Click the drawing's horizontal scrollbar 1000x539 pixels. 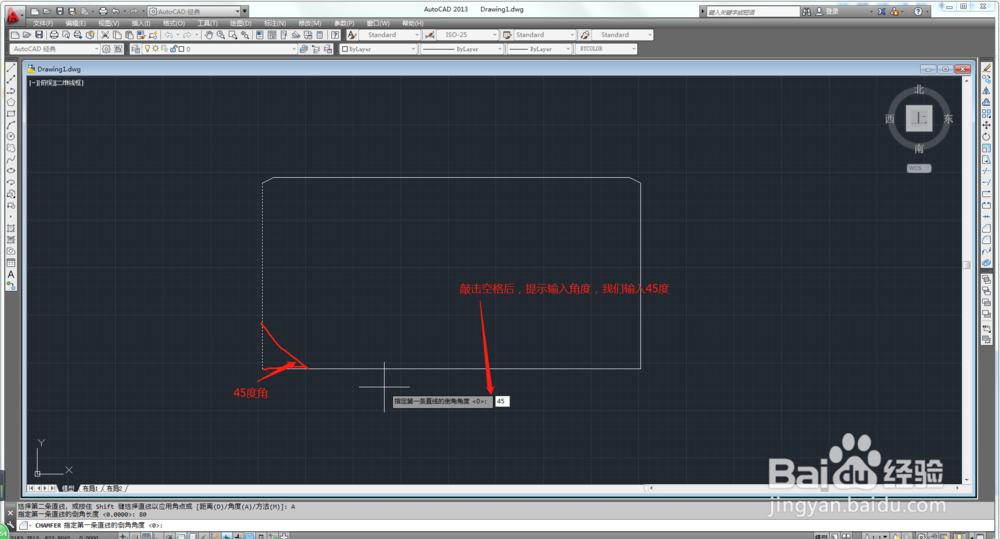pos(804,488)
